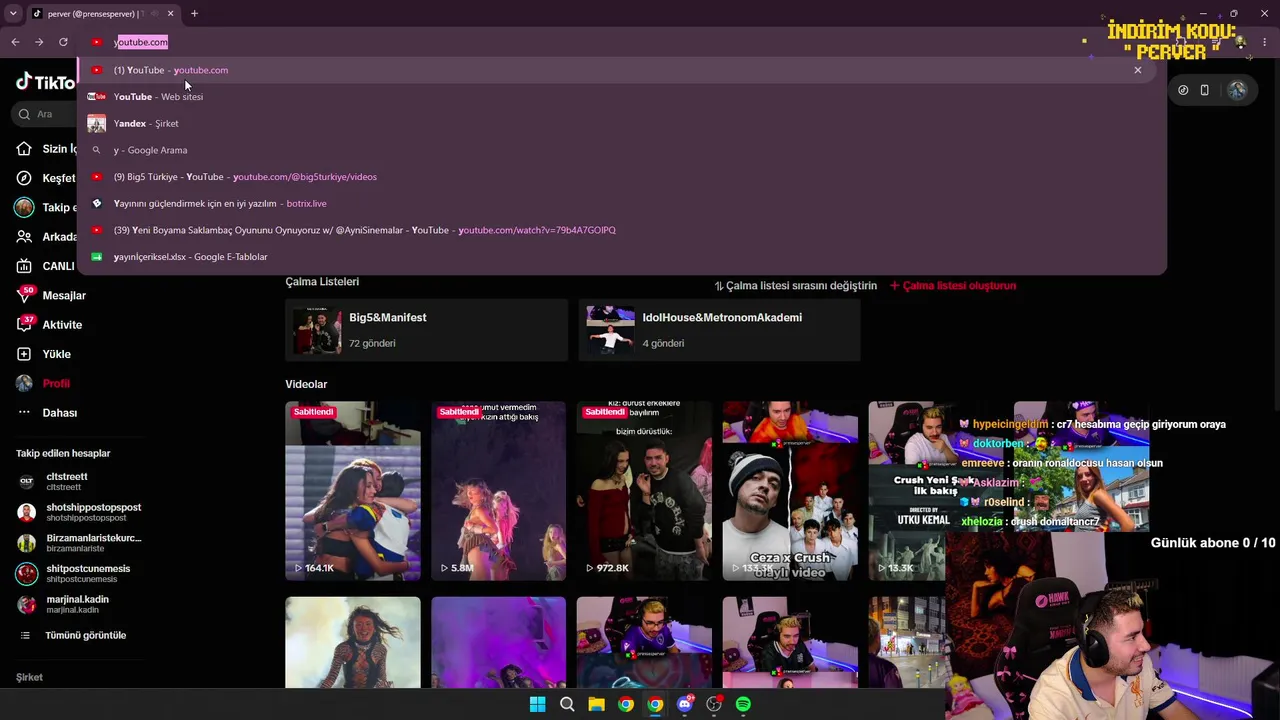Open a new browser tab
Image resolution: width=1280 pixels, height=720 pixels.
tap(194, 13)
